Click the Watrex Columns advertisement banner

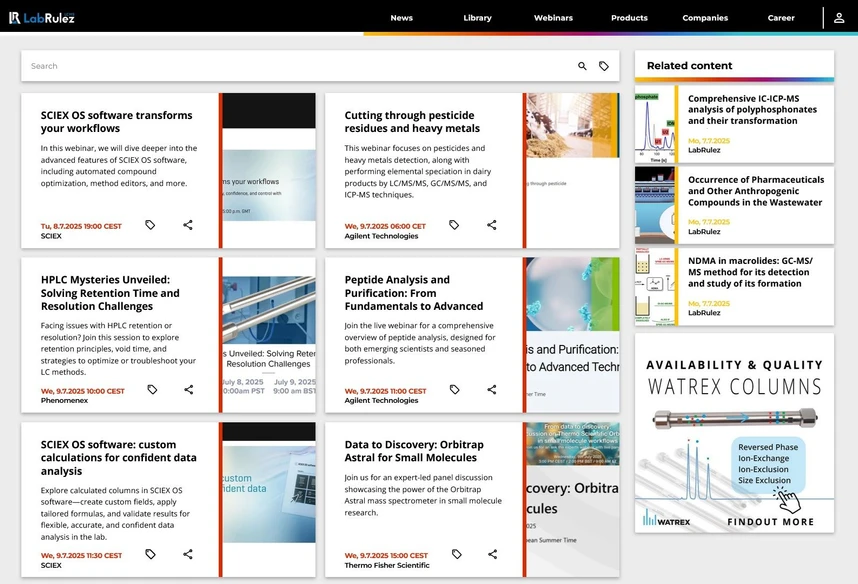(734, 432)
